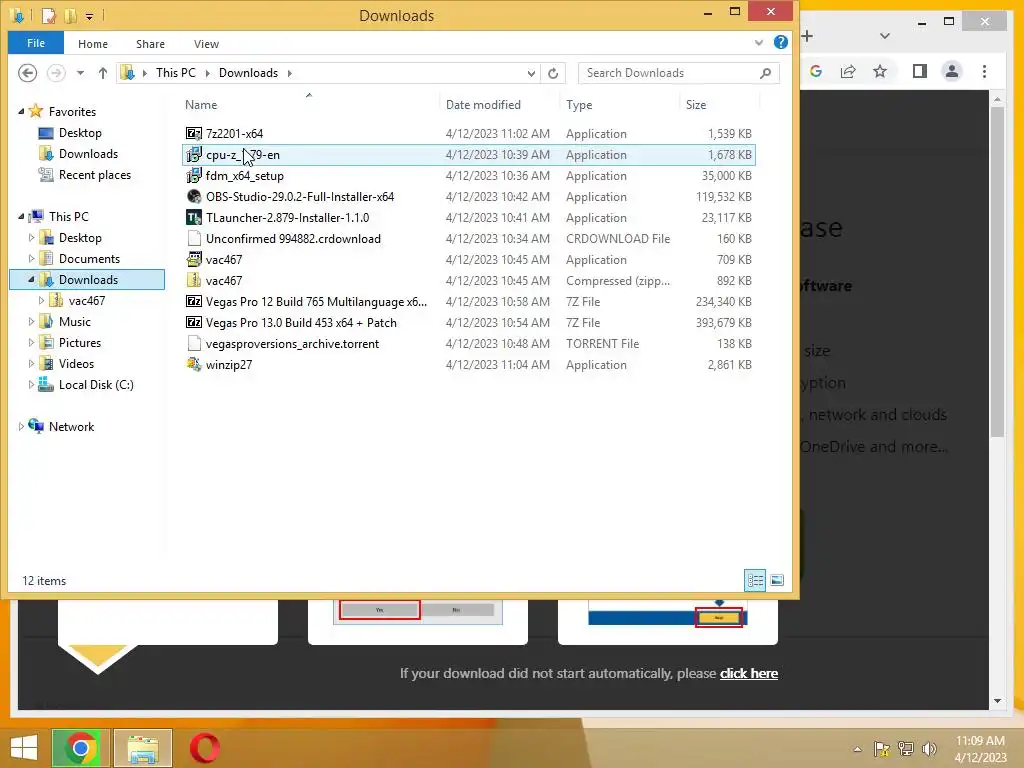This screenshot has width=1024, height=768.
Task: Click the up-one-level arrow in Explorer
Action: point(103,73)
